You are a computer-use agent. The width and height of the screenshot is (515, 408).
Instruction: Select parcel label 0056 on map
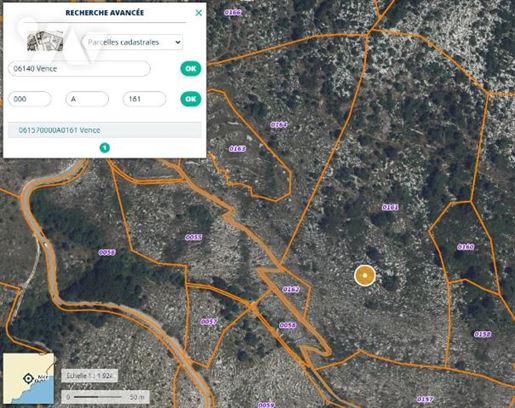[107, 252]
